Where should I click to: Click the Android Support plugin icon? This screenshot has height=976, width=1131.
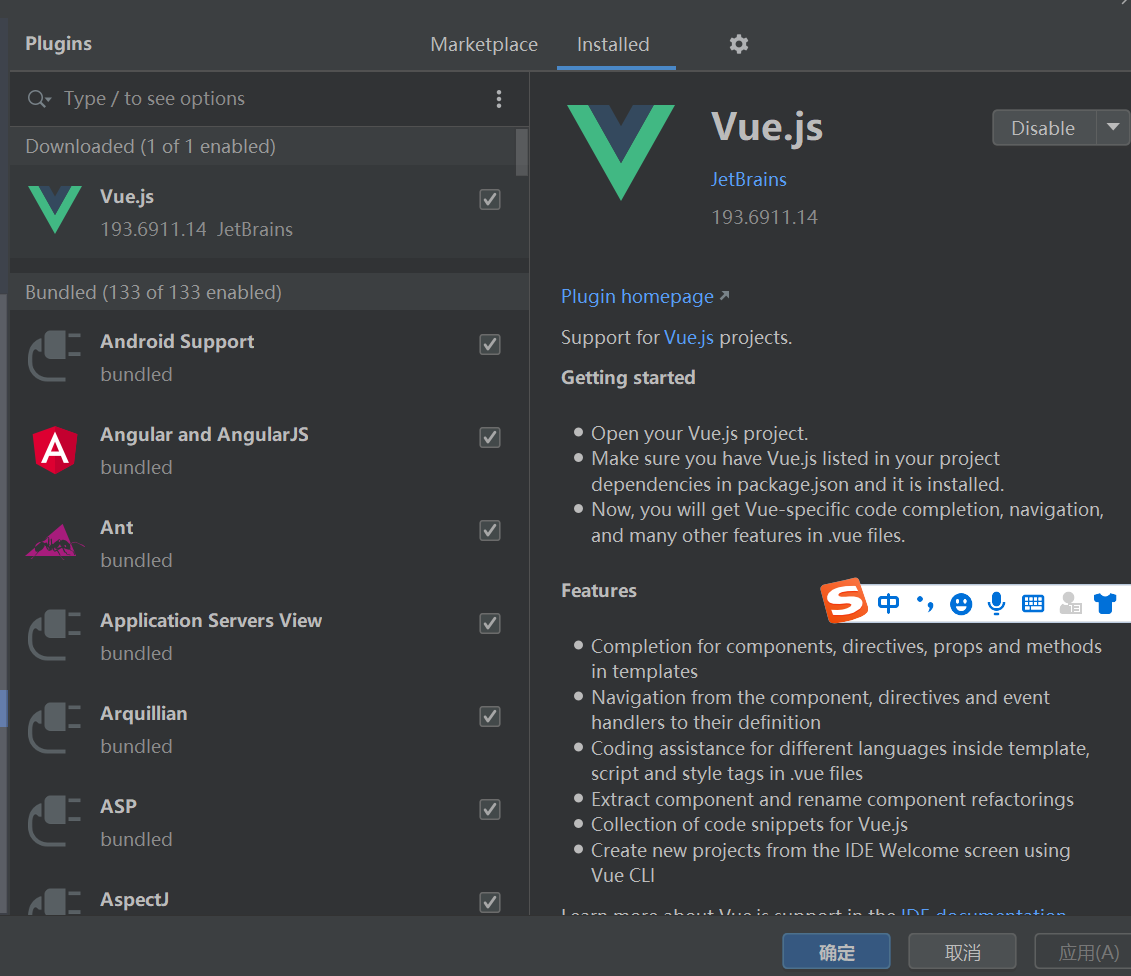[54, 356]
